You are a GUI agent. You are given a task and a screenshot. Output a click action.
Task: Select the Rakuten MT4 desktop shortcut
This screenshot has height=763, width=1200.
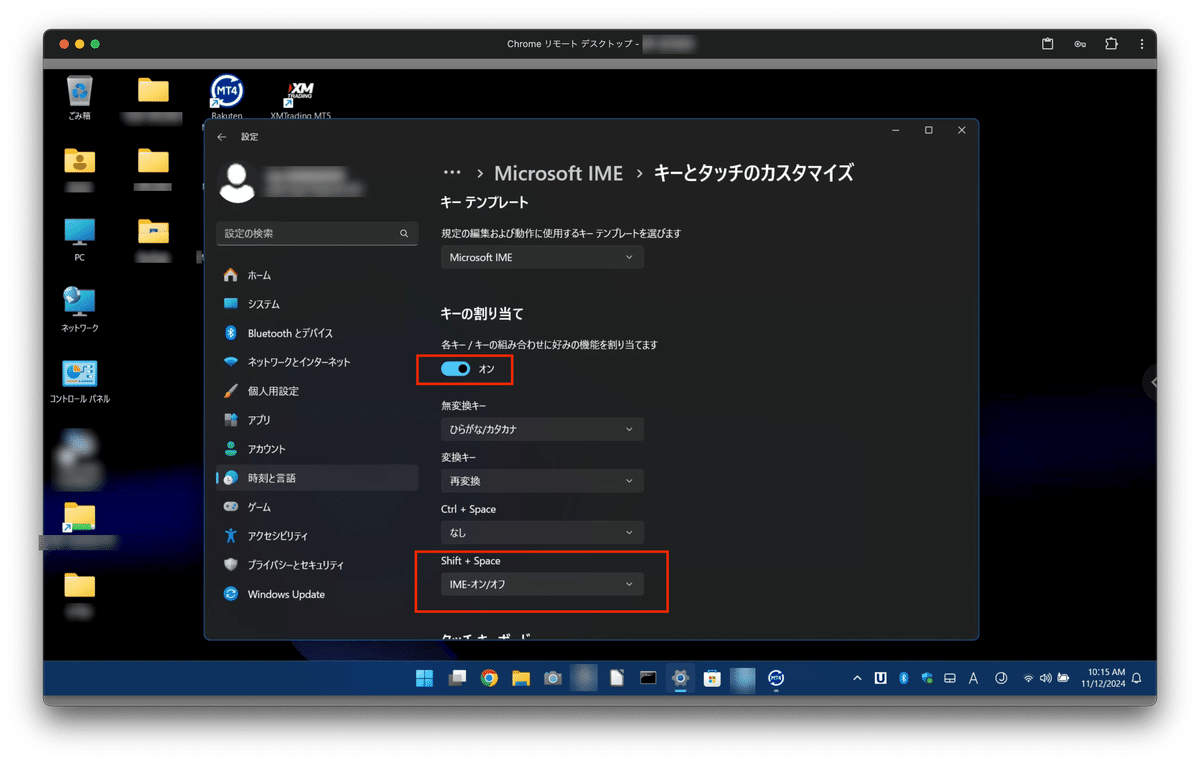pyautogui.click(x=227, y=97)
